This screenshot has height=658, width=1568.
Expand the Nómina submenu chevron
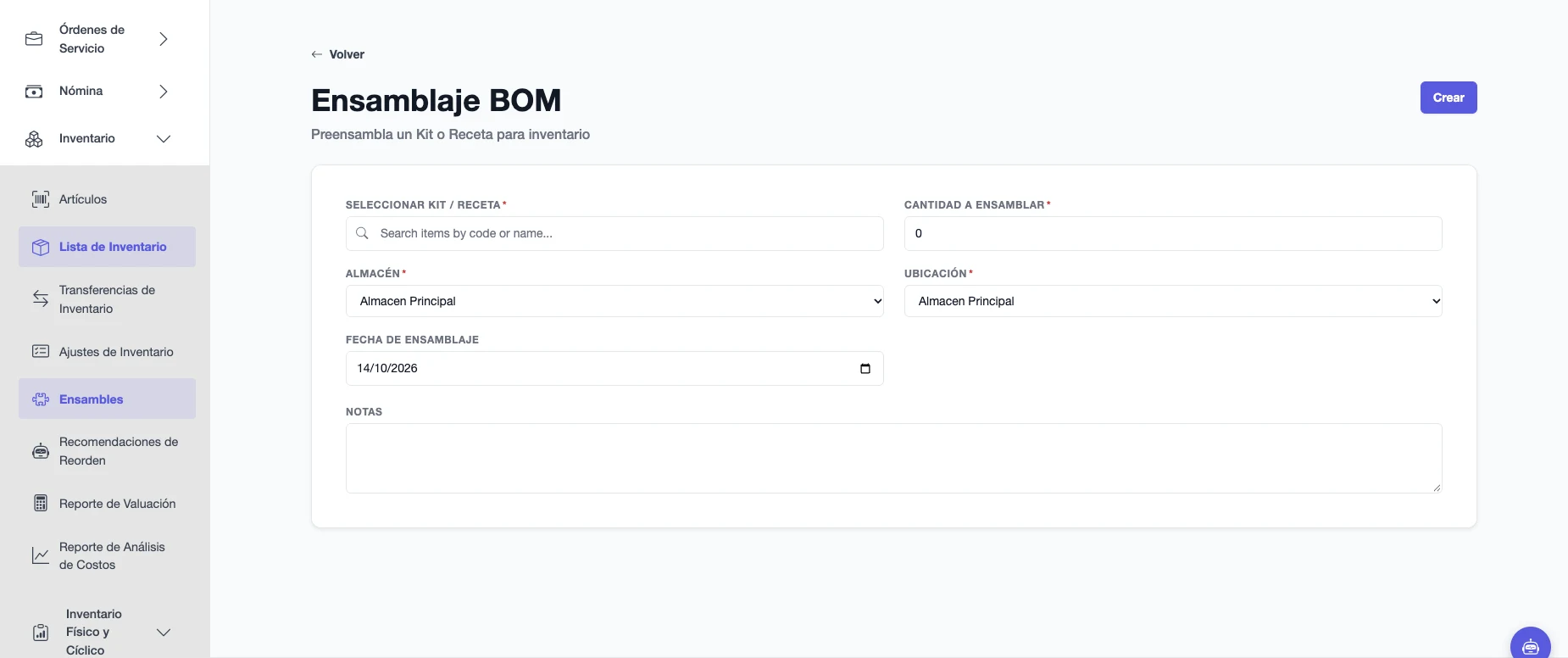164,92
